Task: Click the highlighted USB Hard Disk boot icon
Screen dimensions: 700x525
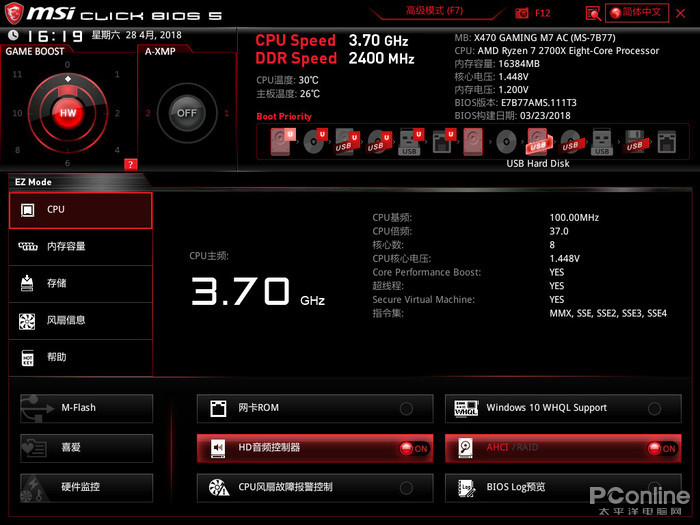Action: click(x=538, y=142)
